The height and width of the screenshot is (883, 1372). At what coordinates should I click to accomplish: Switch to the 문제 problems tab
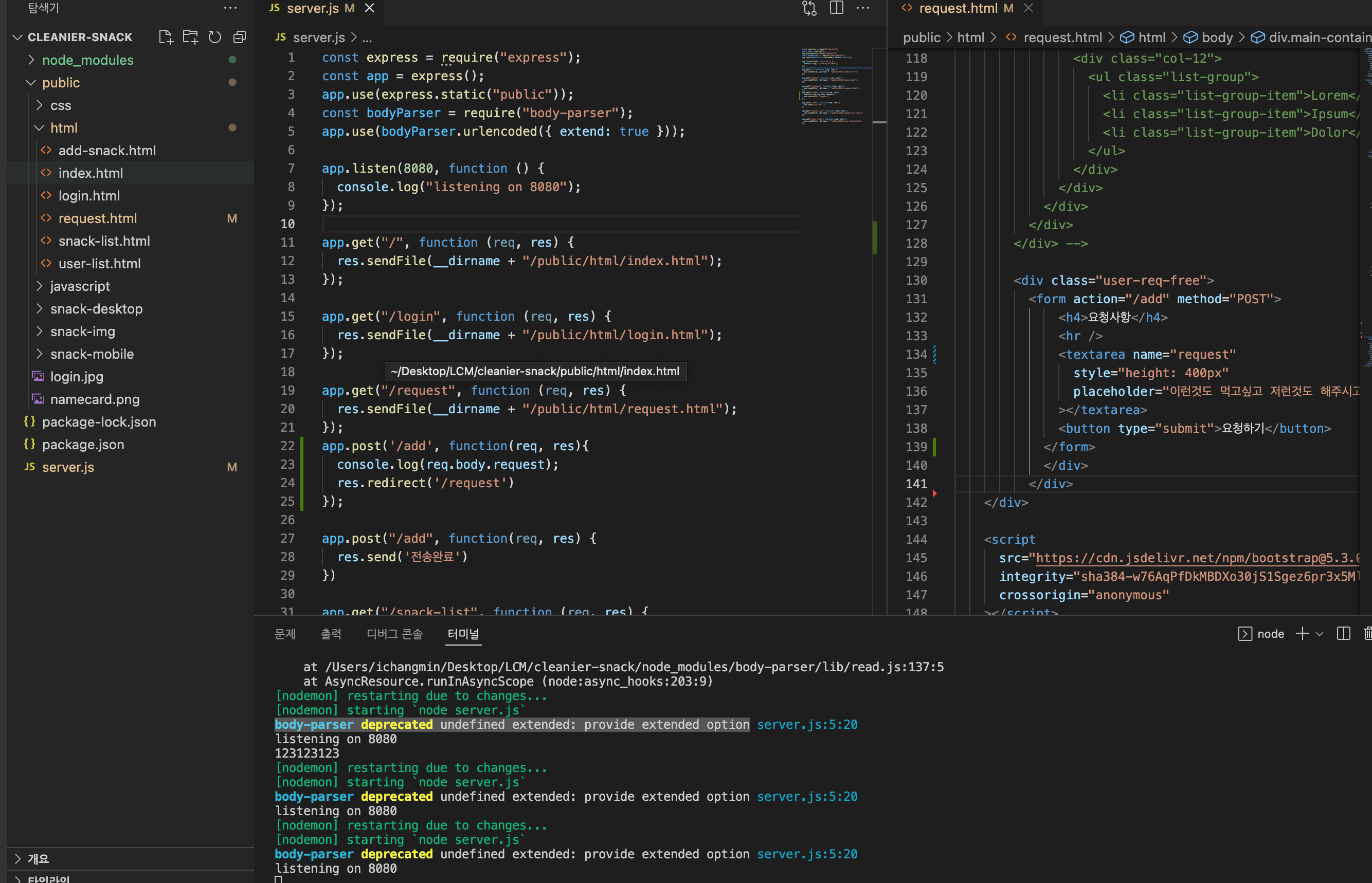coord(285,634)
